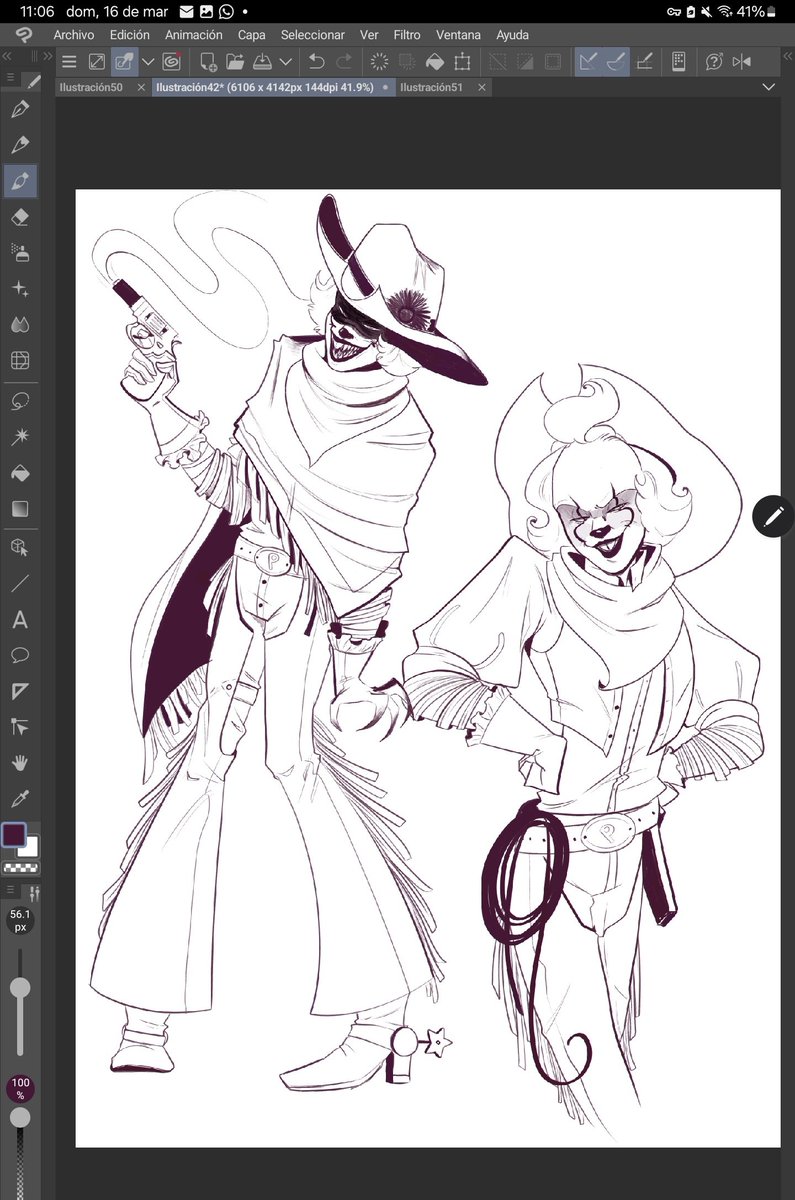
Task: Select the Fill bucket tool
Action: [20, 473]
